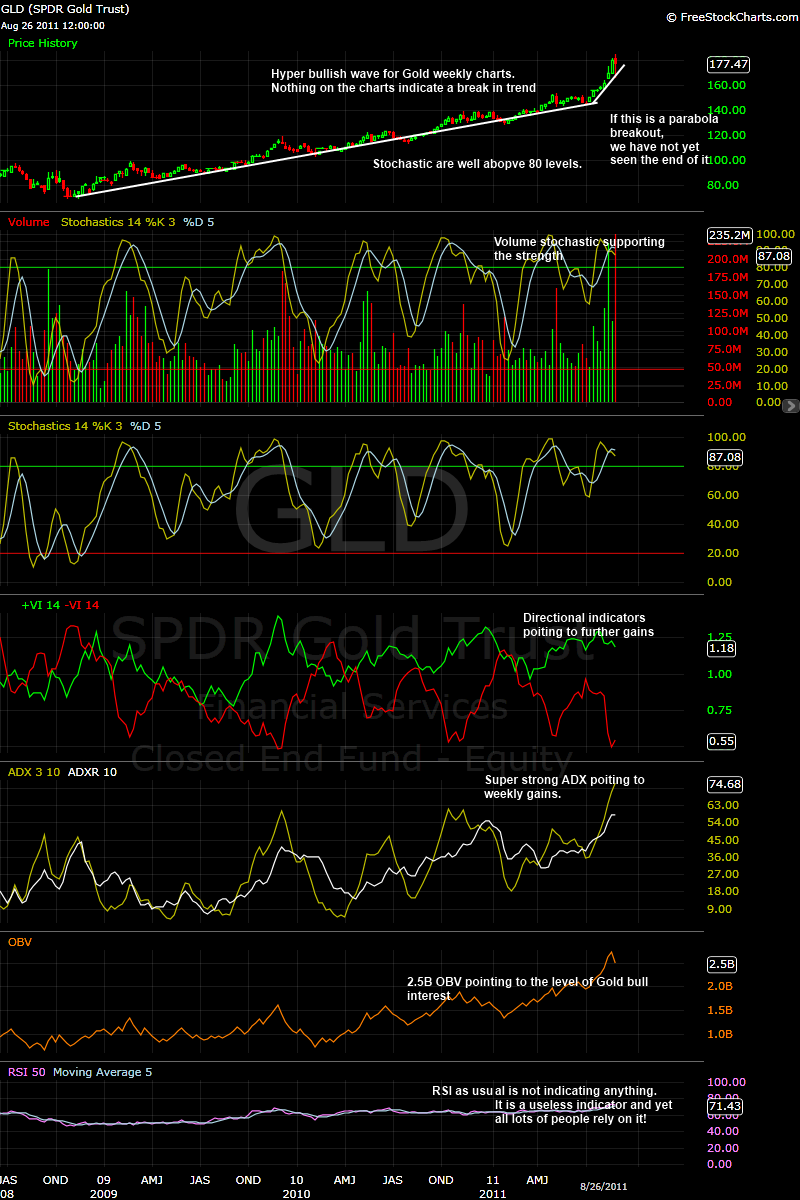Click the gray arrow on the right edge

(x=791, y=406)
